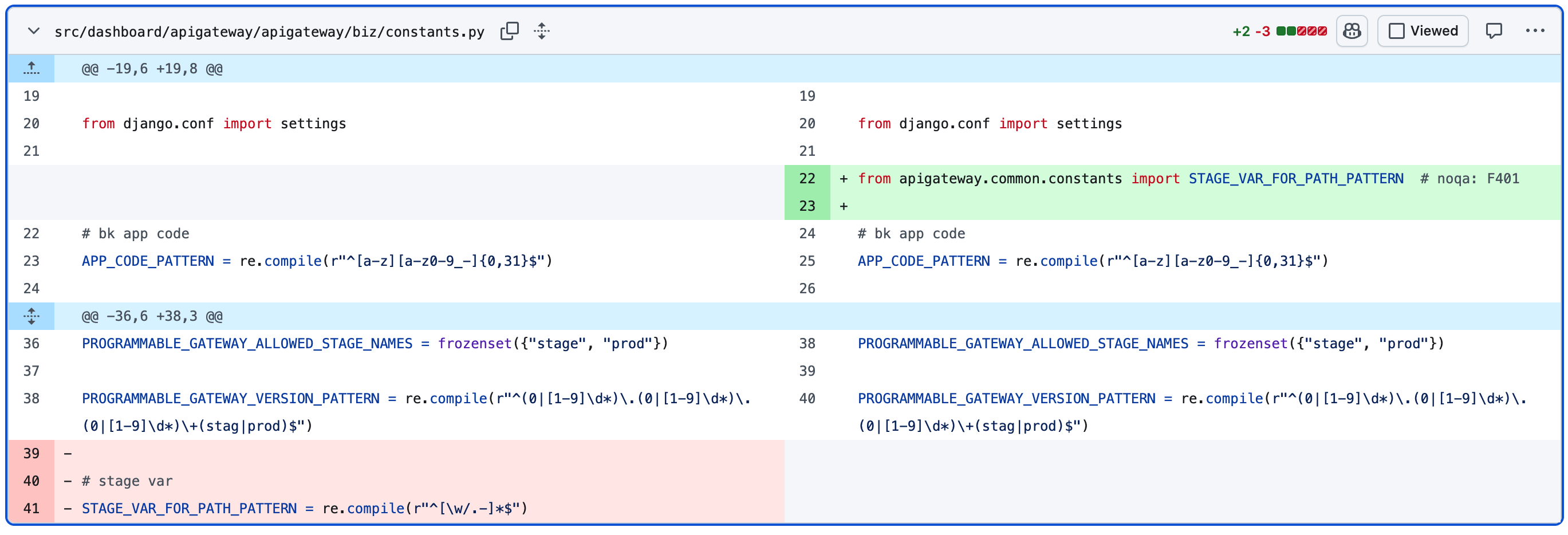This screenshot has height=535, width=1568.
Task: Select added line 22 number
Action: (807, 178)
